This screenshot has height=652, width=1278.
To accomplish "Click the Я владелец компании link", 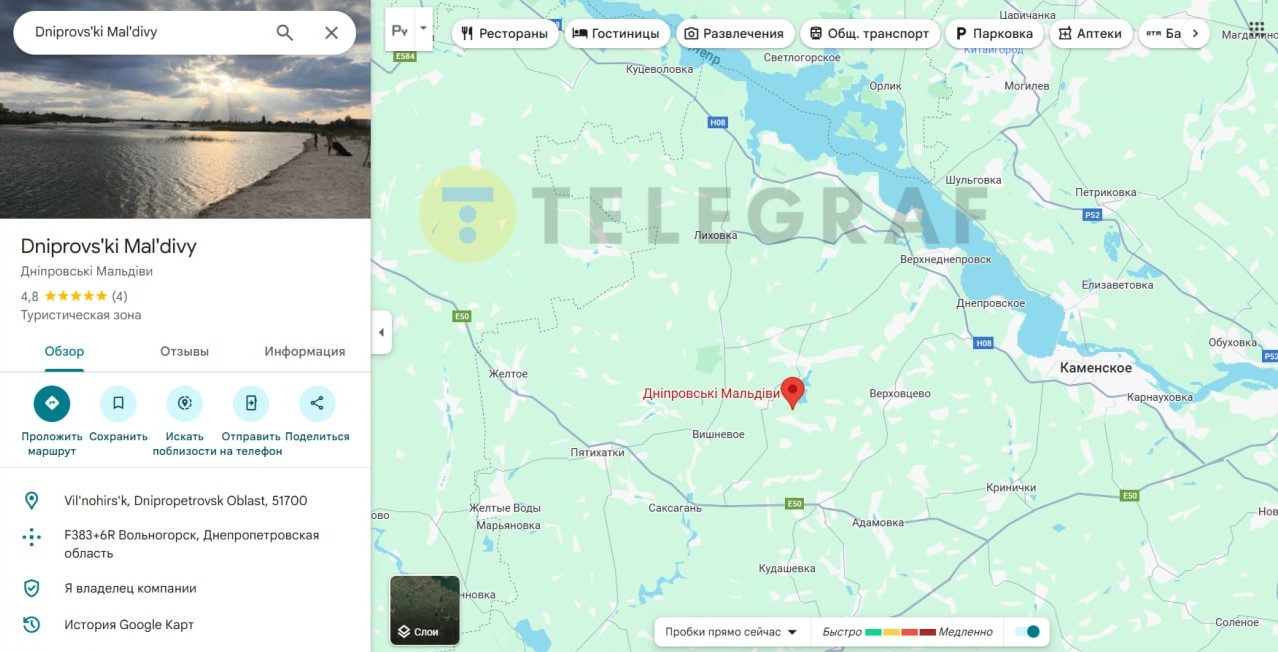I will 130,589.
